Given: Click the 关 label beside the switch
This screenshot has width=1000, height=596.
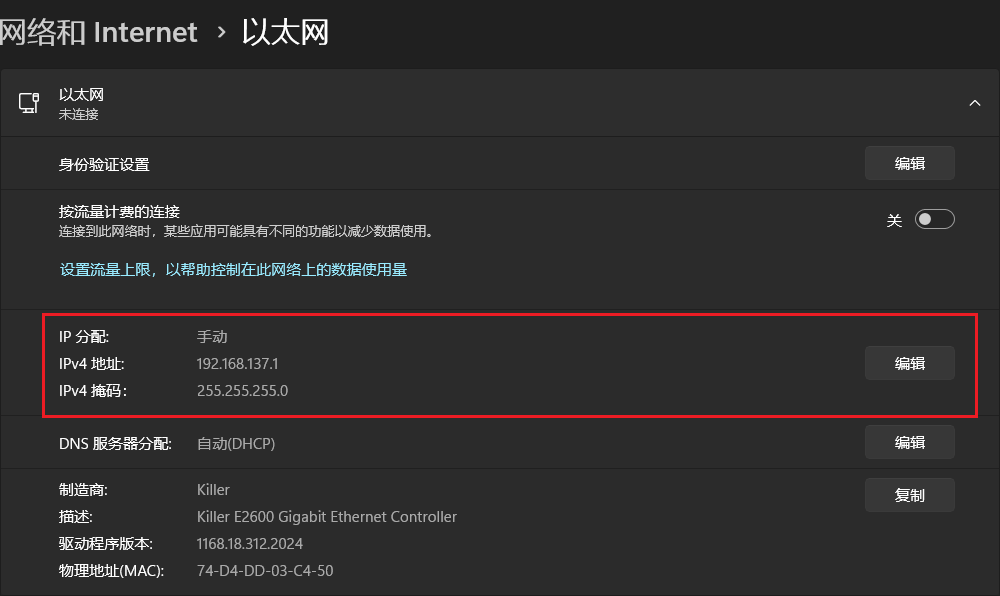Looking at the screenshot, I should click(x=894, y=221).
